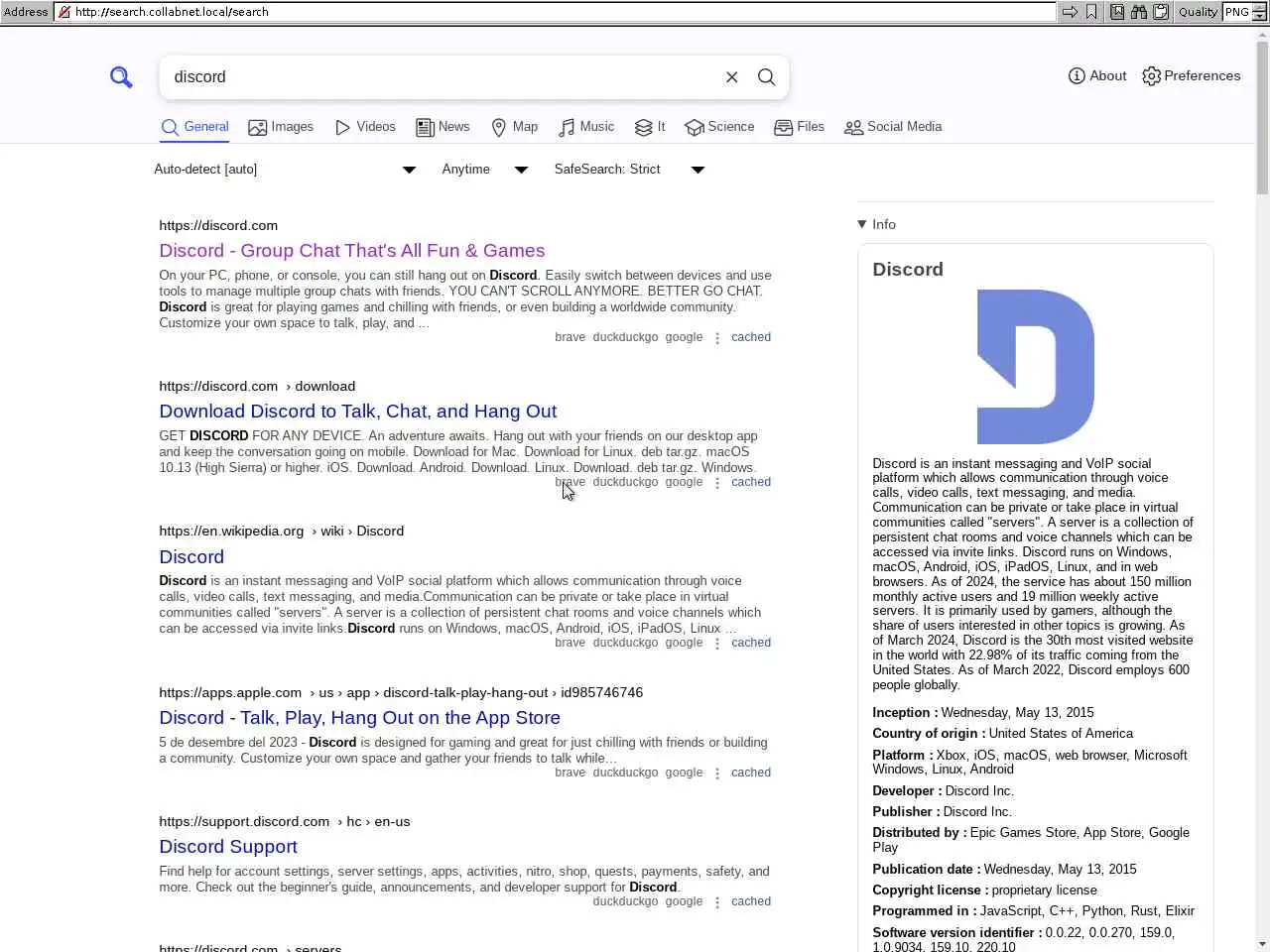This screenshot has width=1270, height=952.
Task: Open more options dots on discord.com result
Action: pyautogui.click(x=717, y=338)
